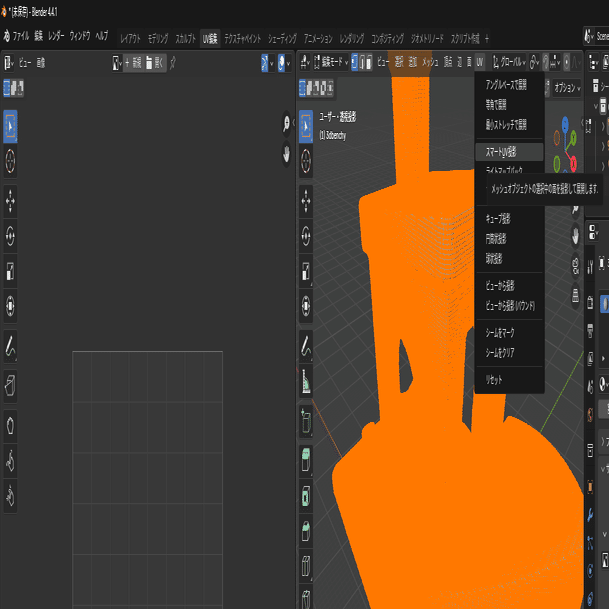Image resolution: width=609 pixels, height=609 pixels.
Task: Choose シームをマーク from the UV menu
Action: coord(509,332)
